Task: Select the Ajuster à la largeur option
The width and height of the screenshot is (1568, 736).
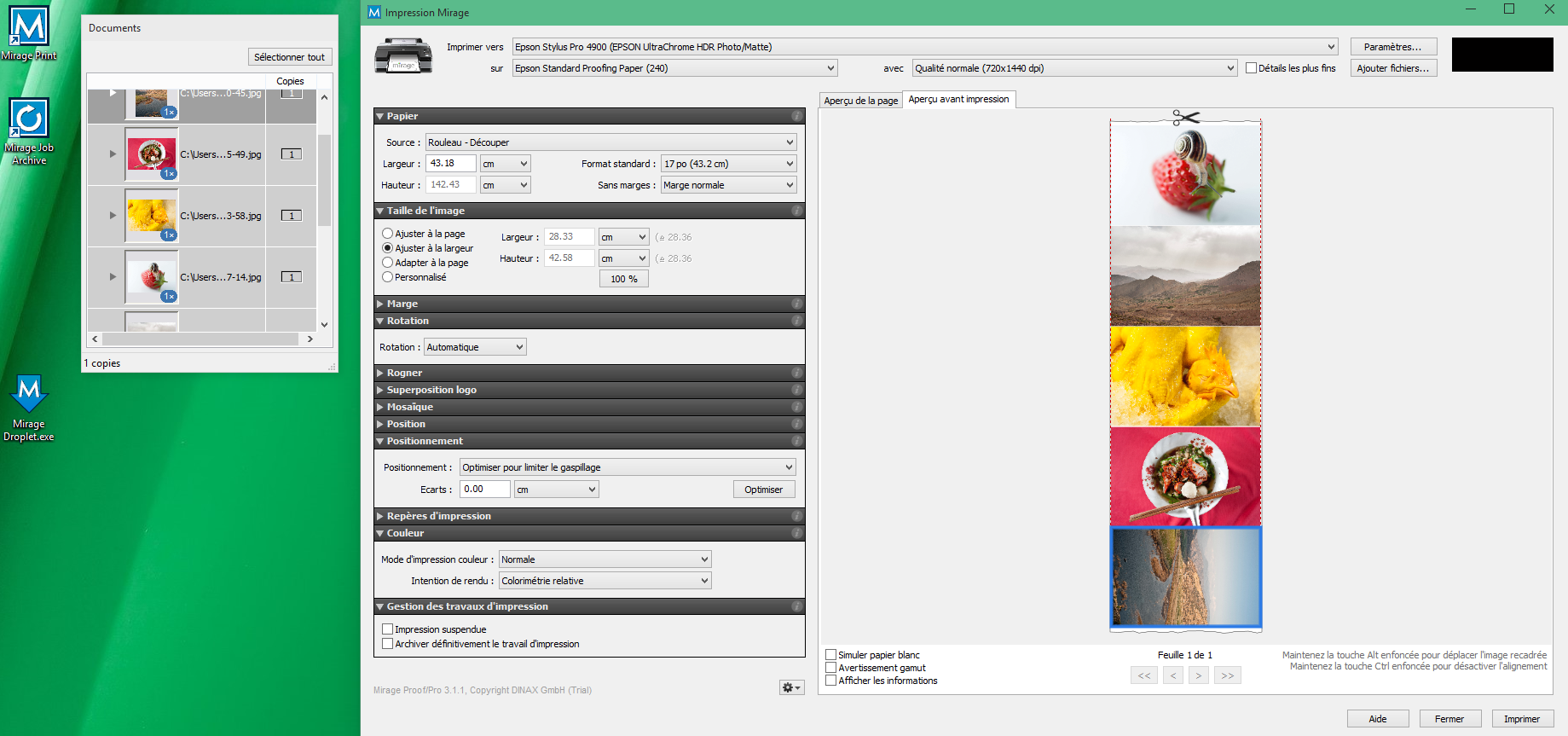Action: [387, 248]
